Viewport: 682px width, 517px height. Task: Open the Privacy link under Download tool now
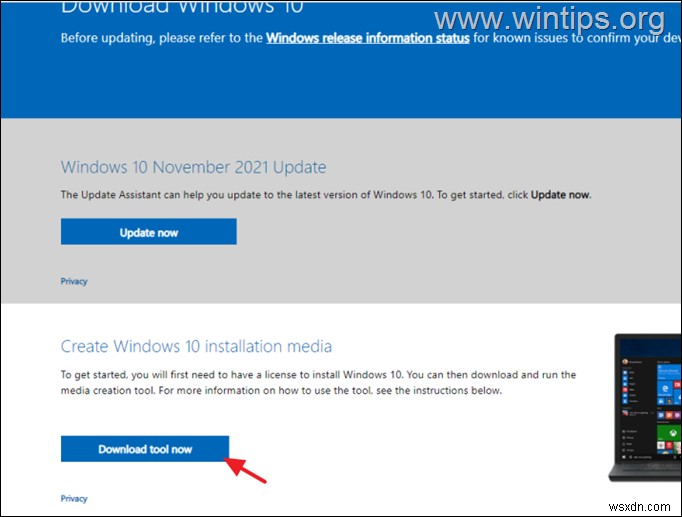click(x=74, y=499)
